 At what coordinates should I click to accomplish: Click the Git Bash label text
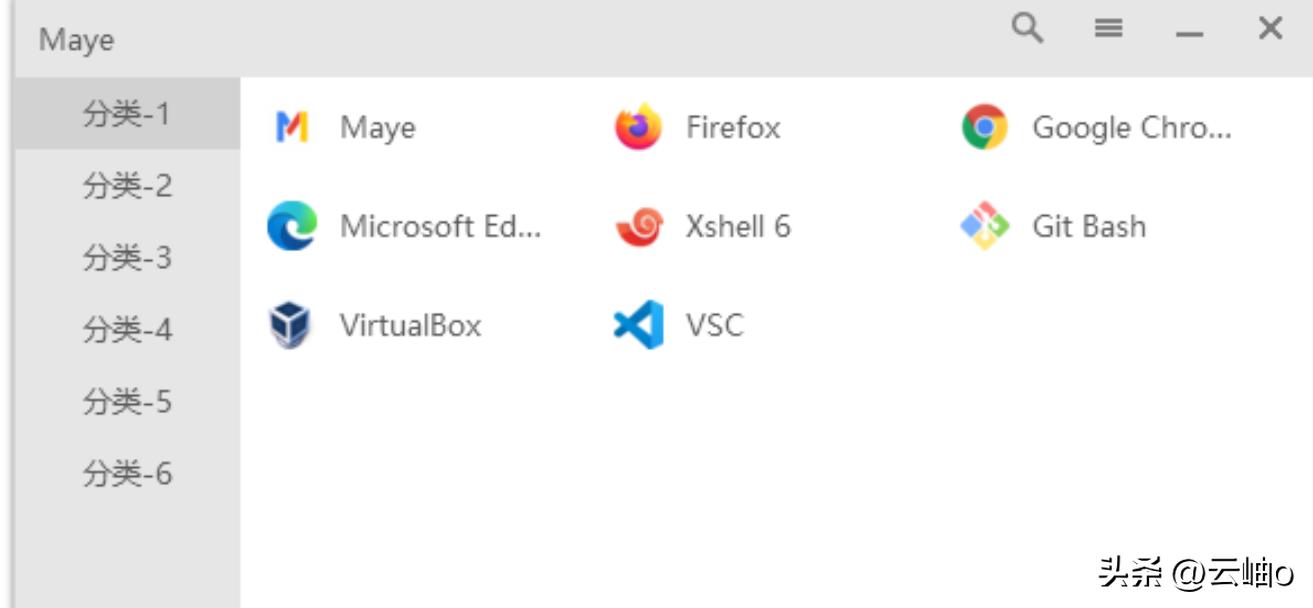click(1089, 227)
